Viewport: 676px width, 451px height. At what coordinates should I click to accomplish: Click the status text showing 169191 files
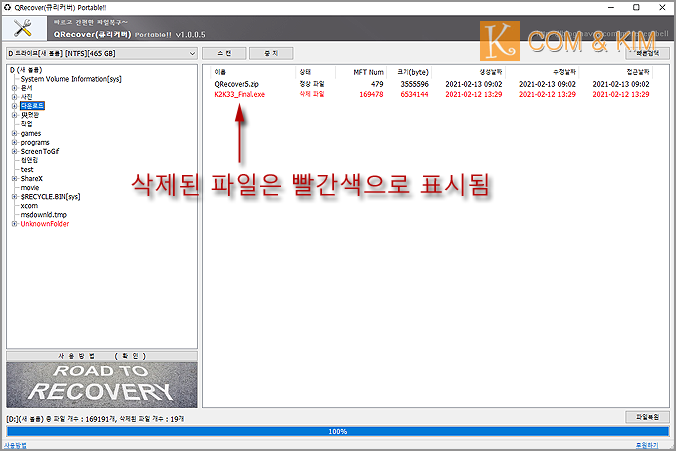[95, 419]
